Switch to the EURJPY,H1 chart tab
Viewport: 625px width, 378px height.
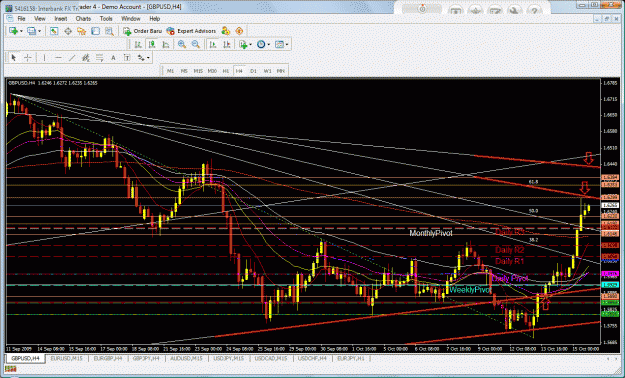click(x=351, y=358)
